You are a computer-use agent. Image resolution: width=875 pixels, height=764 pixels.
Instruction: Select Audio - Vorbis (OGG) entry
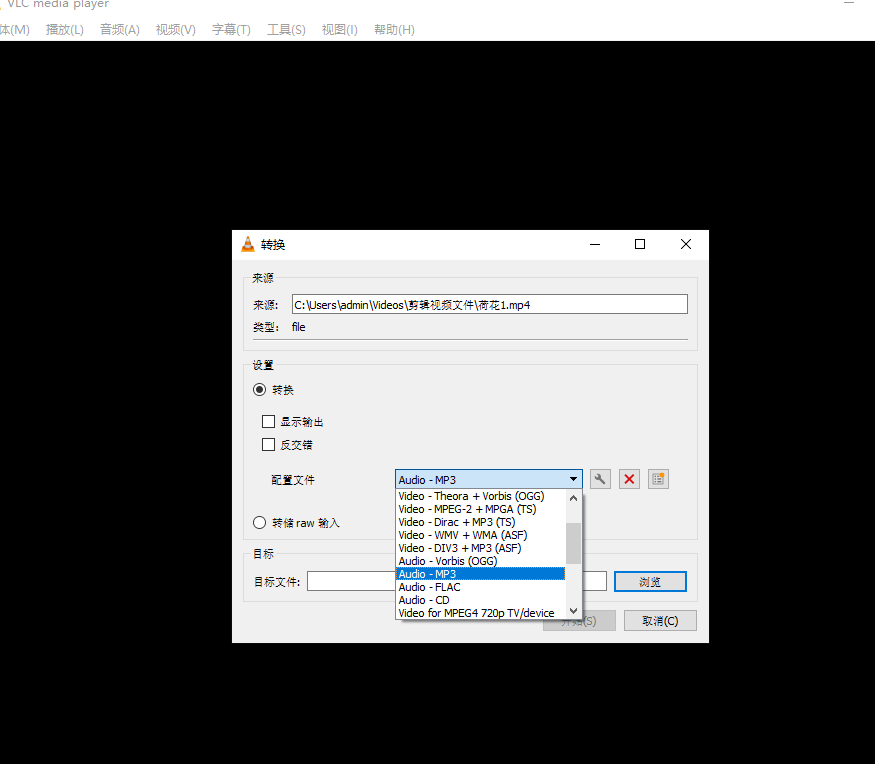(480, 561)
